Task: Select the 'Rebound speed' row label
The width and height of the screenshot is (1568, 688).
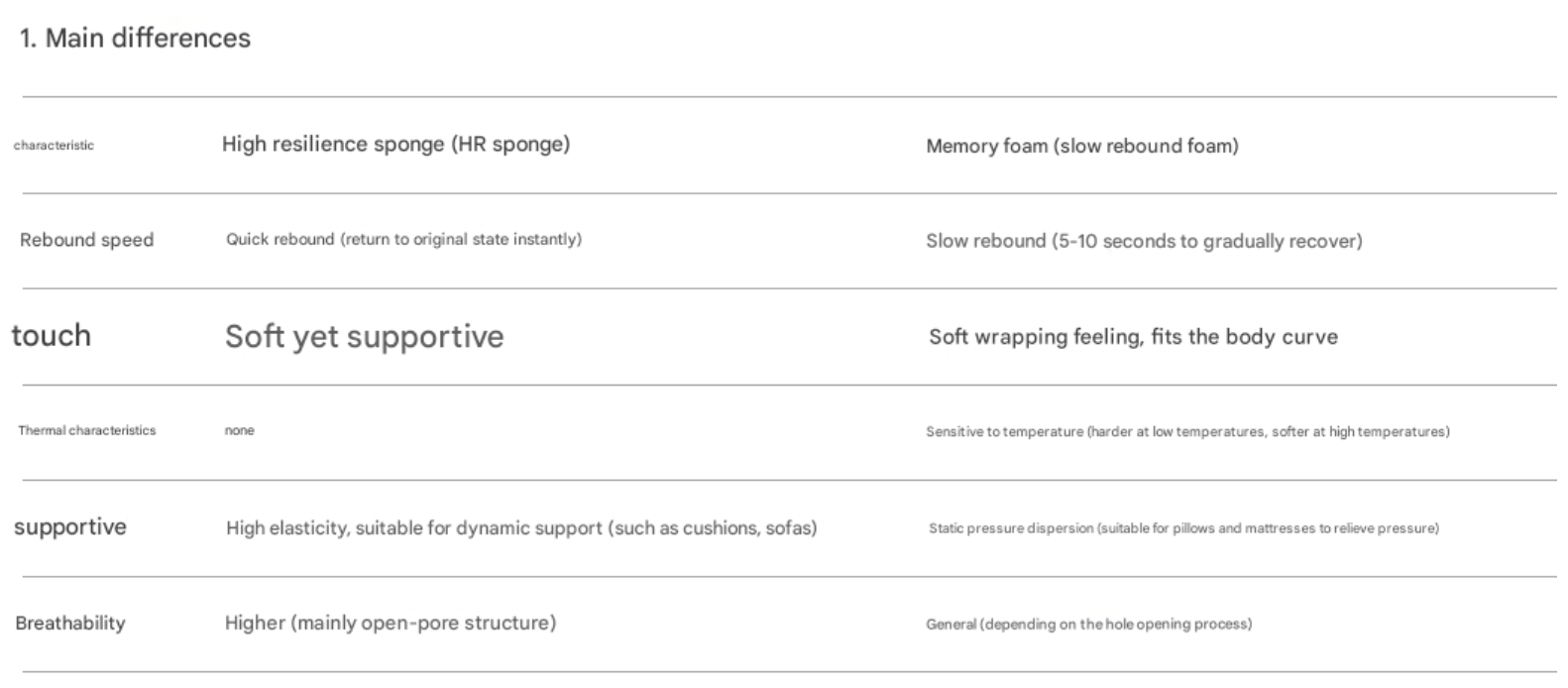Action: (x=86, y=241)
